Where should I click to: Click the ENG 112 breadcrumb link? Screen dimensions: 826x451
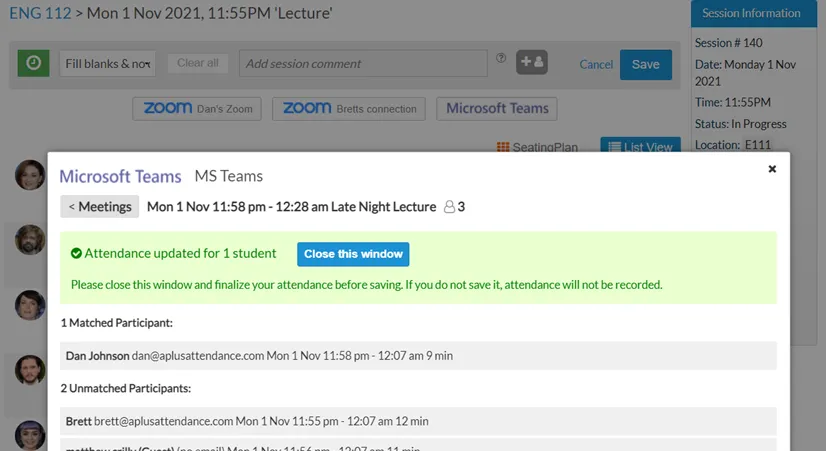click(x=40, y=13)
